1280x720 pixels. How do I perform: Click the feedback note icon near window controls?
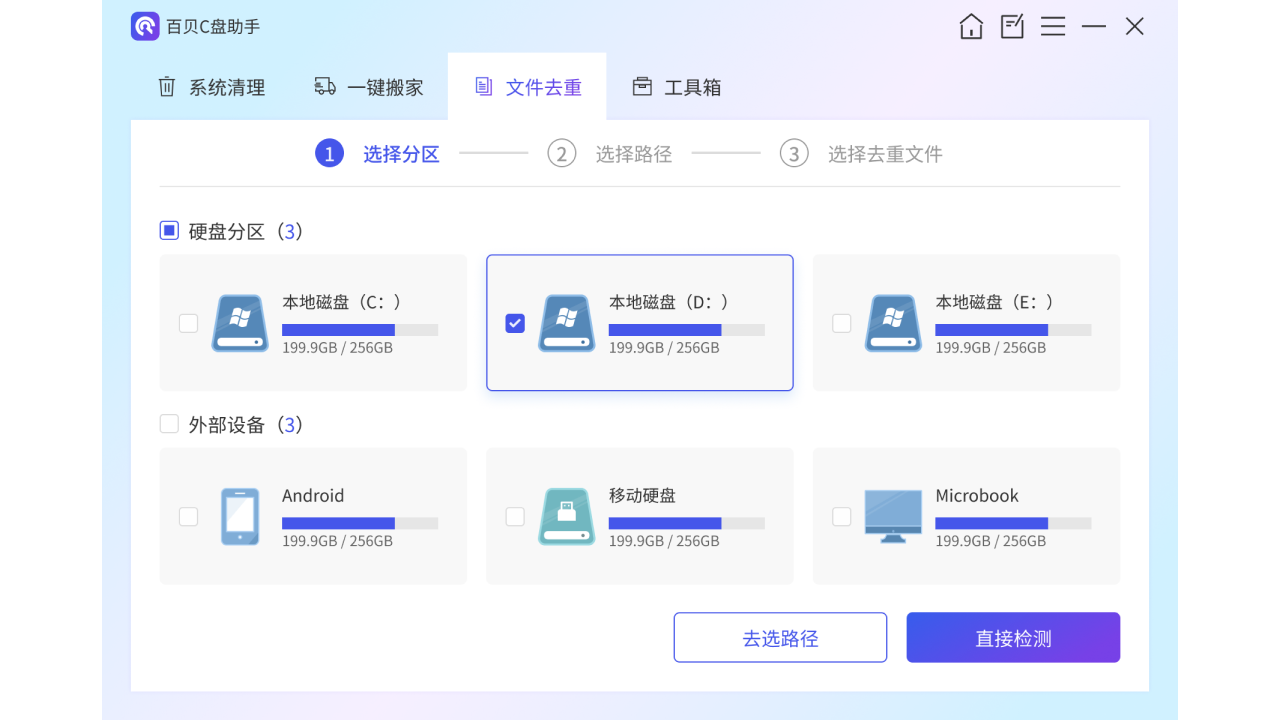tap(1011, 26)
